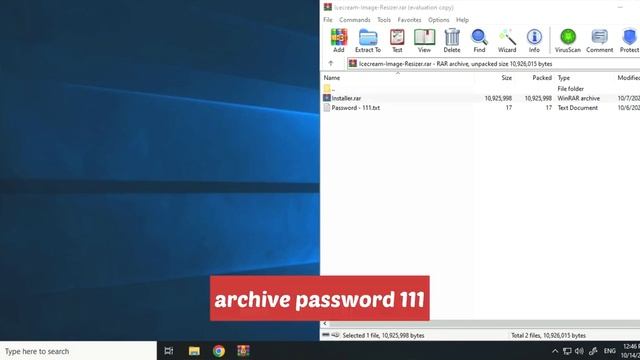This screenshot has height=360, width=640.
Task: Select the Installer.rar archive icon
Action: click(327, 98)
